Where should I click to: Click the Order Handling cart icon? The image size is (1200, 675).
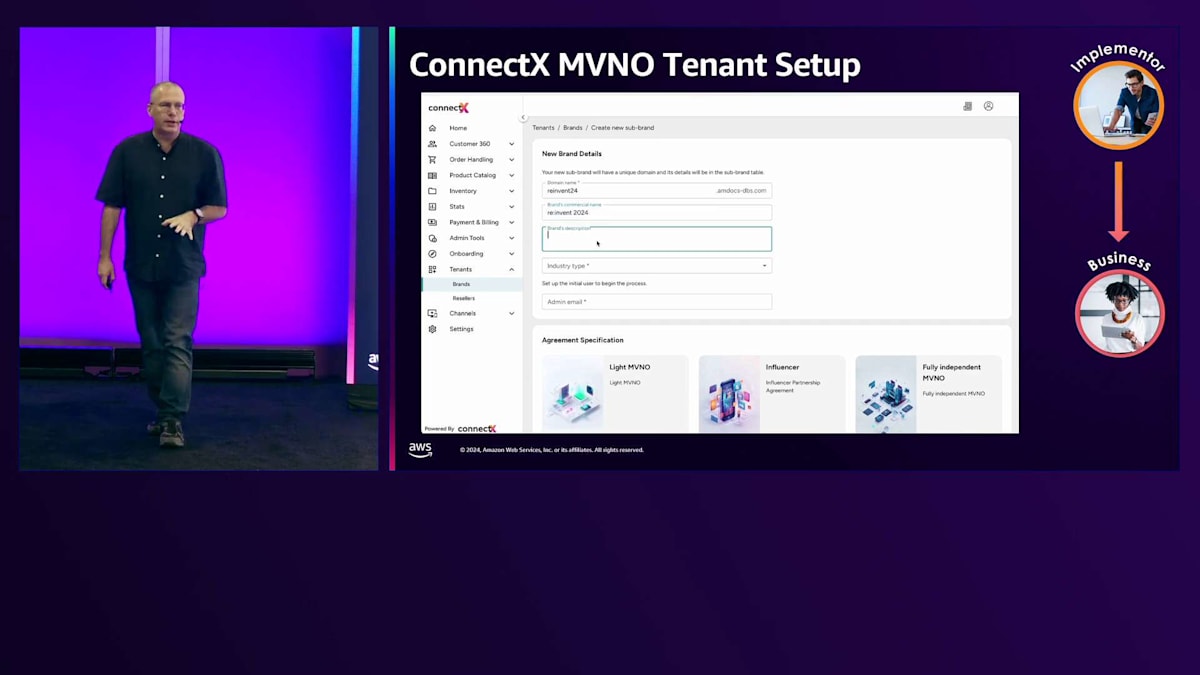432,159
